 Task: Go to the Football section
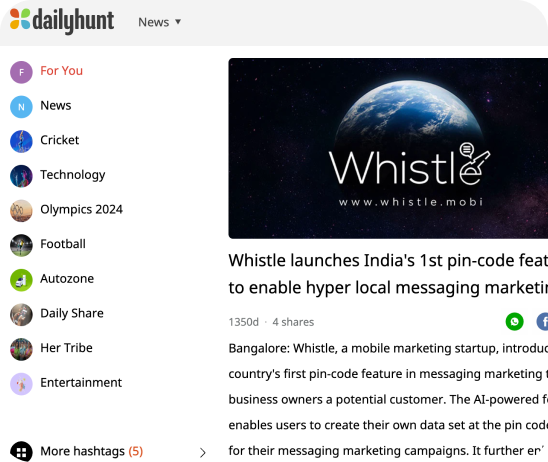[63, 244]
